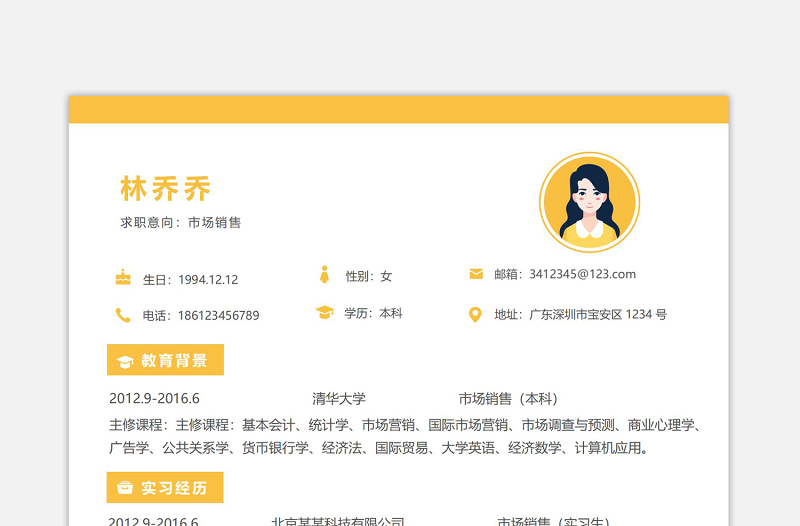Click the phone number 186123456789
Screen dimensions: 800x526
coord(218,316)
